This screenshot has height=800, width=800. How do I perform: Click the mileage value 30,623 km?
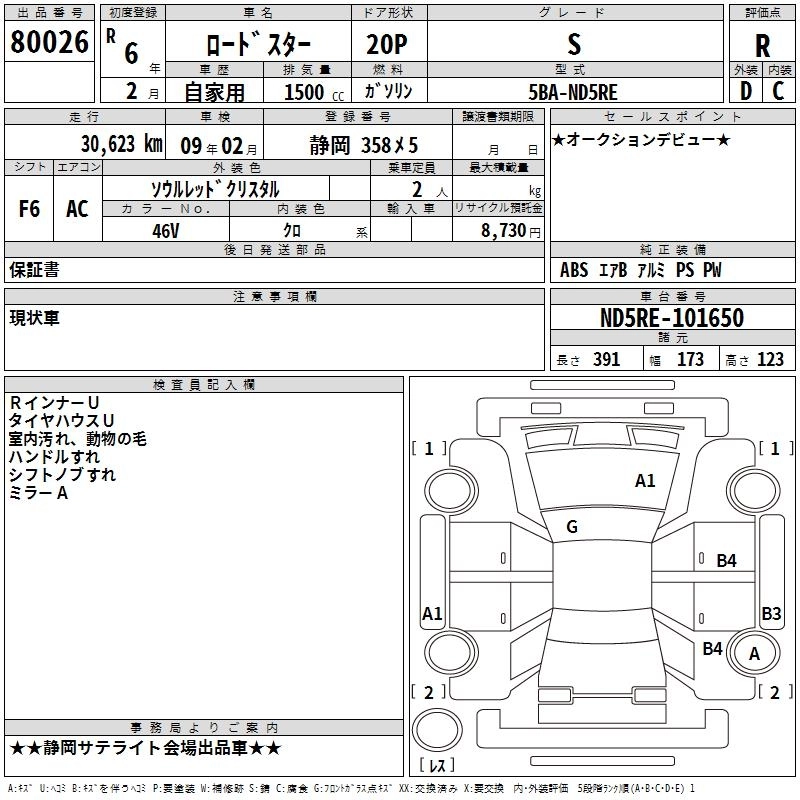(x=121, y=143)
